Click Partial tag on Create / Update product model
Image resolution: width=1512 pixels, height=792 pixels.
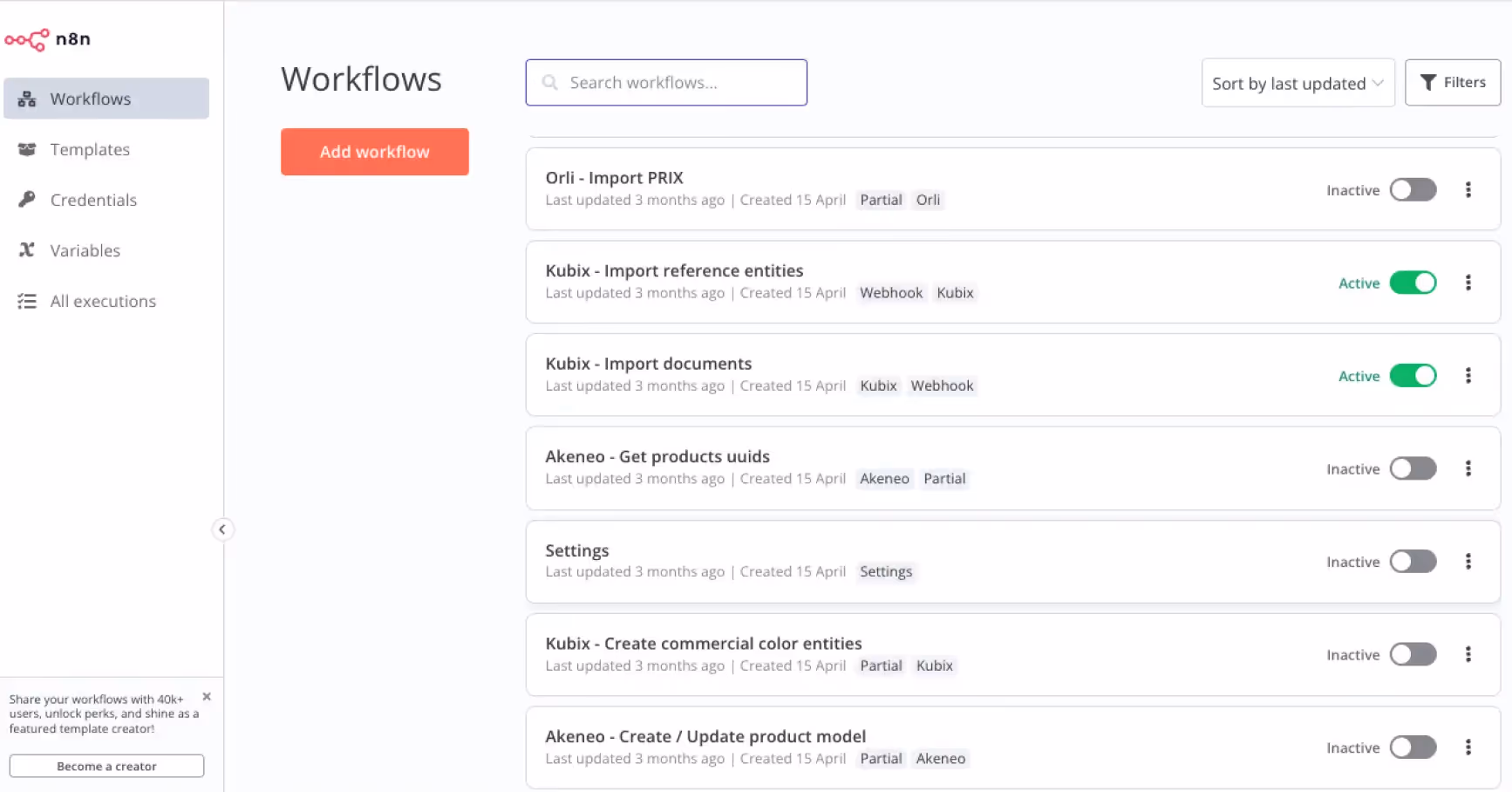[881, 759]
